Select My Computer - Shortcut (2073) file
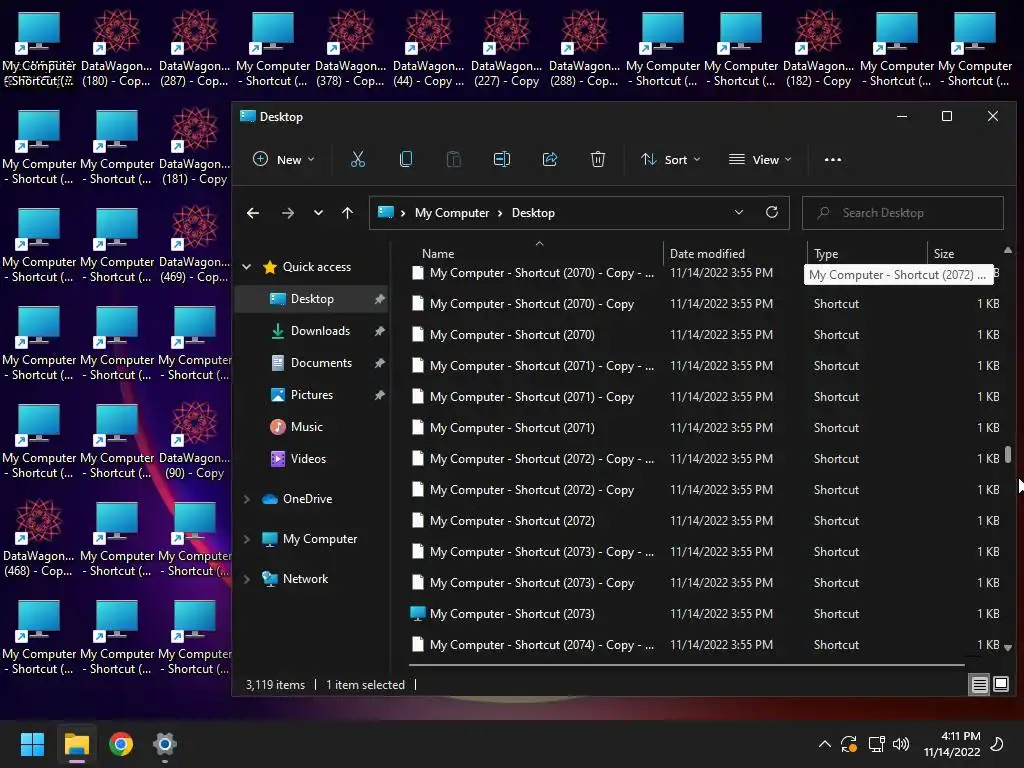Viewport: 1024px width, 768px height. pyautogui.click(x=703, y=614)
